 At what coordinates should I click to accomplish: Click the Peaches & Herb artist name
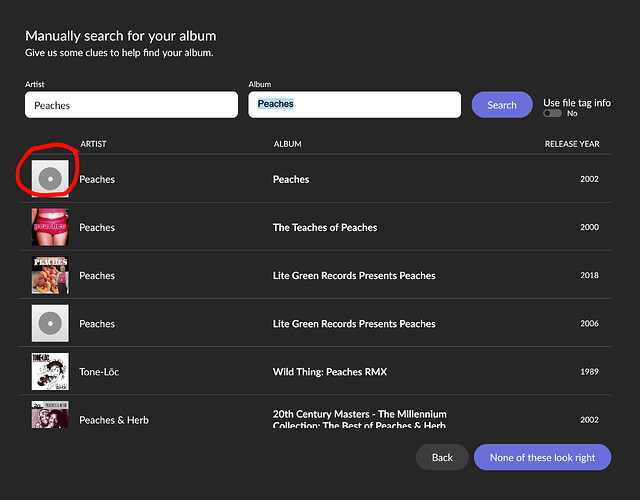pos(114,420)
